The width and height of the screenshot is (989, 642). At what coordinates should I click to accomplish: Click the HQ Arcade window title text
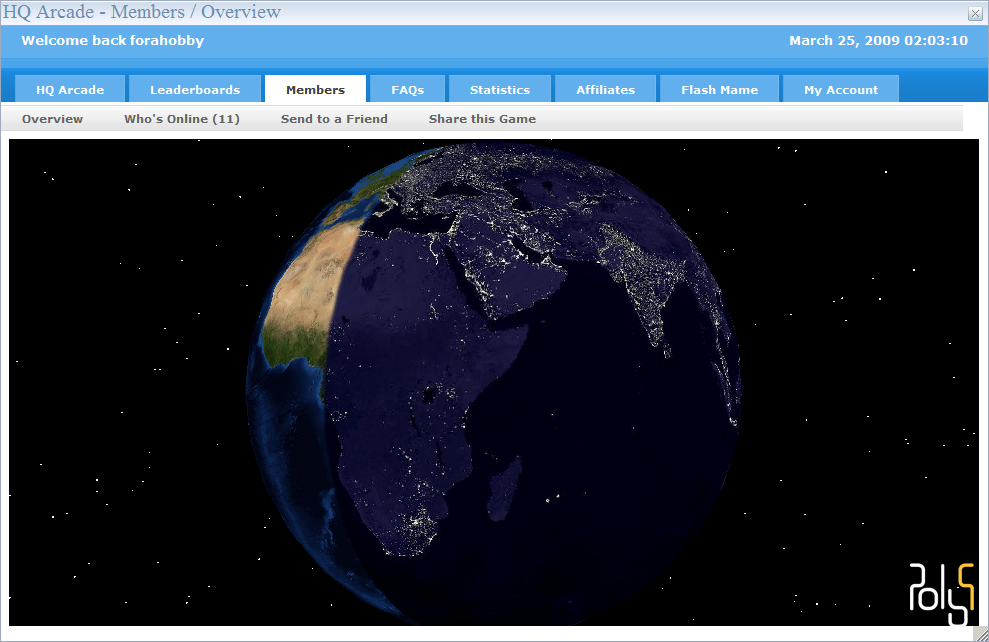pyautogui.click(x=142, y=12)
